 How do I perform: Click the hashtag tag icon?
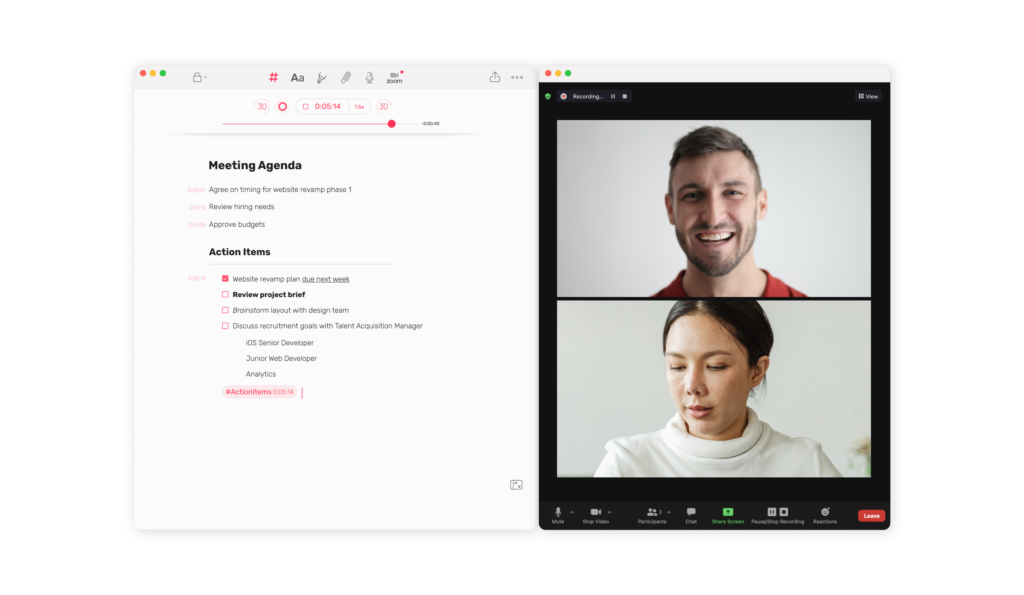coord(274,77)
